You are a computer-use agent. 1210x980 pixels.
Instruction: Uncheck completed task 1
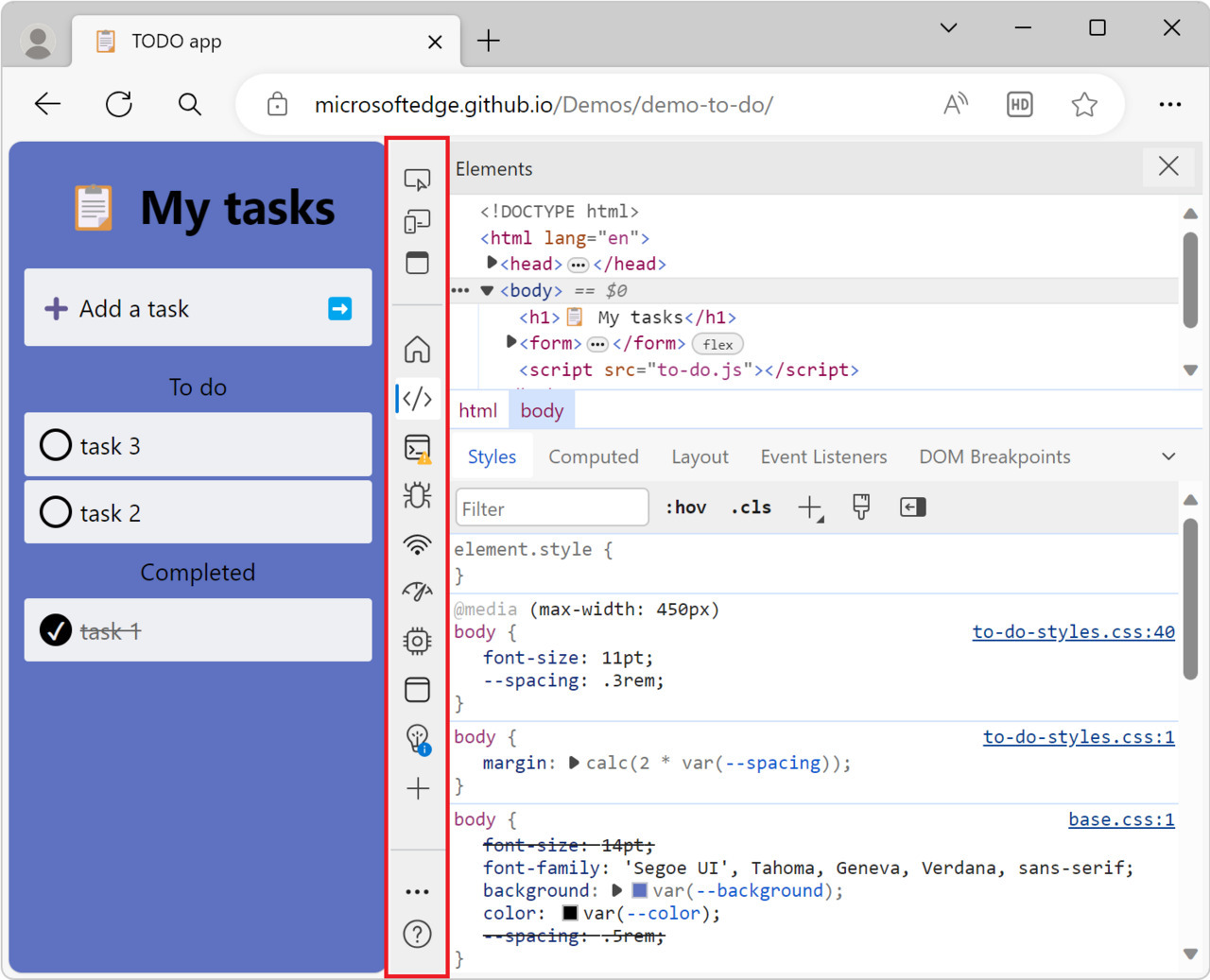coord(57,629)
